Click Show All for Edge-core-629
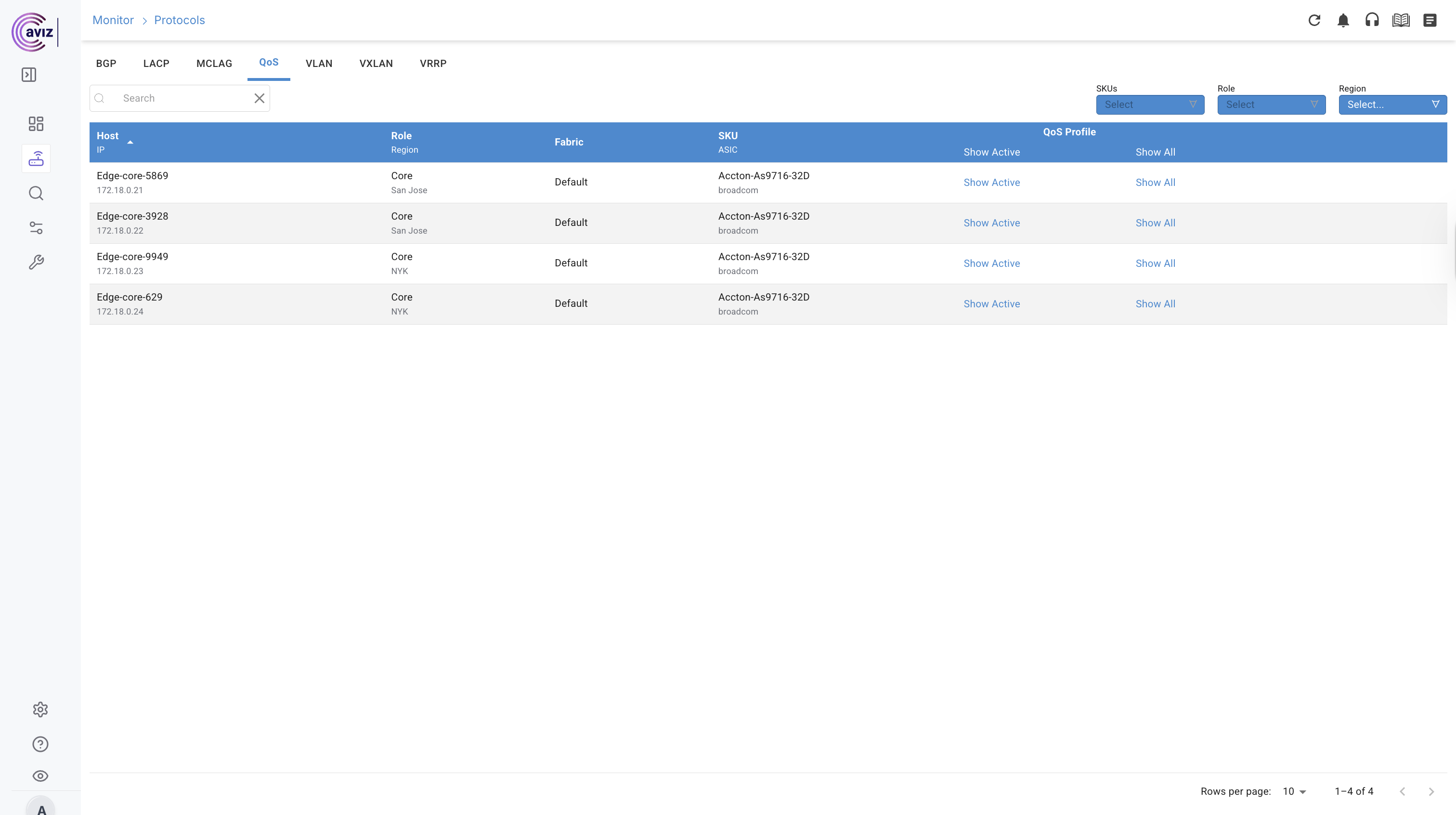This screenshot has width=1456, height=815. (x=1155, y=304)
